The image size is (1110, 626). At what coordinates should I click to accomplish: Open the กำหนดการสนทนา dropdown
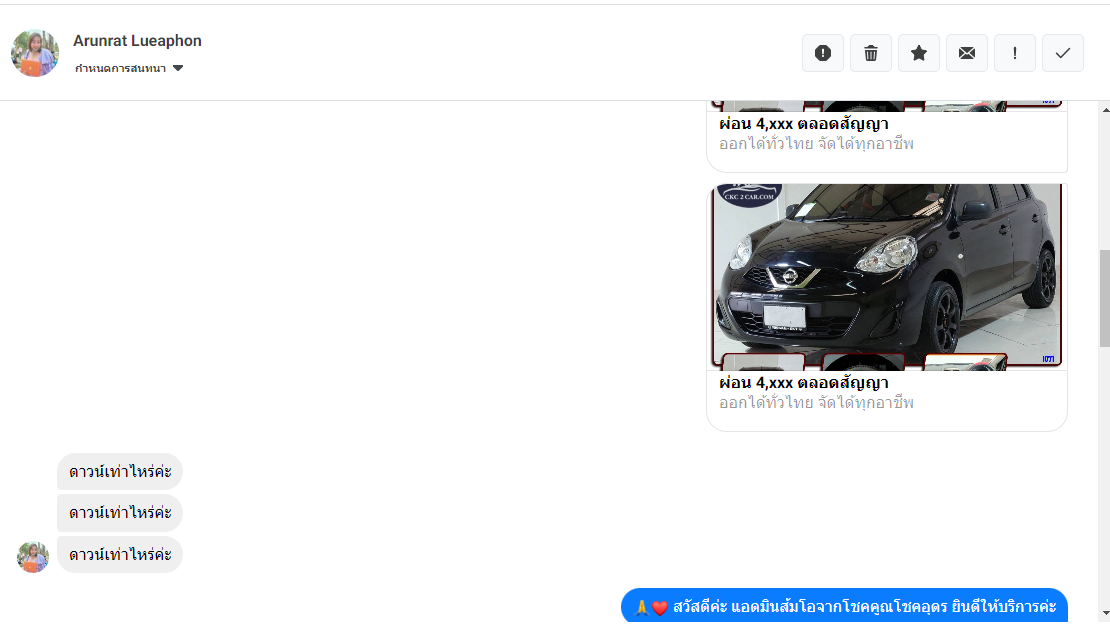pyautogui.click(x=129, y=68)
